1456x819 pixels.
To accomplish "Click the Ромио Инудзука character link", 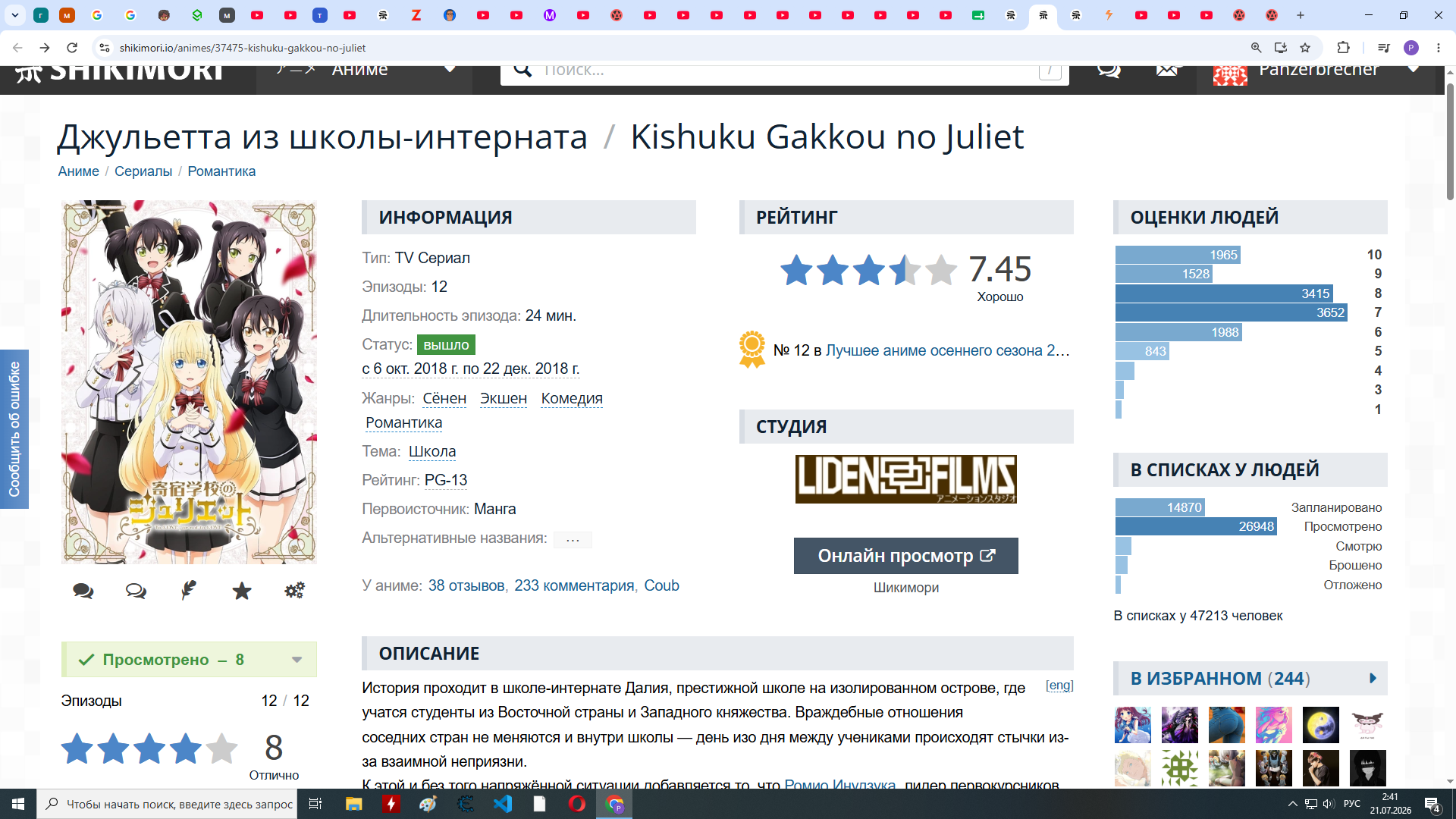I will point(840,784).
